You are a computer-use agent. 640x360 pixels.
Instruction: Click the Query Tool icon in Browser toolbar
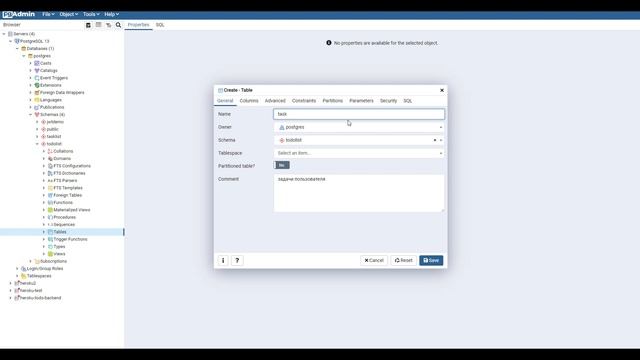click(x=88, y=25)
